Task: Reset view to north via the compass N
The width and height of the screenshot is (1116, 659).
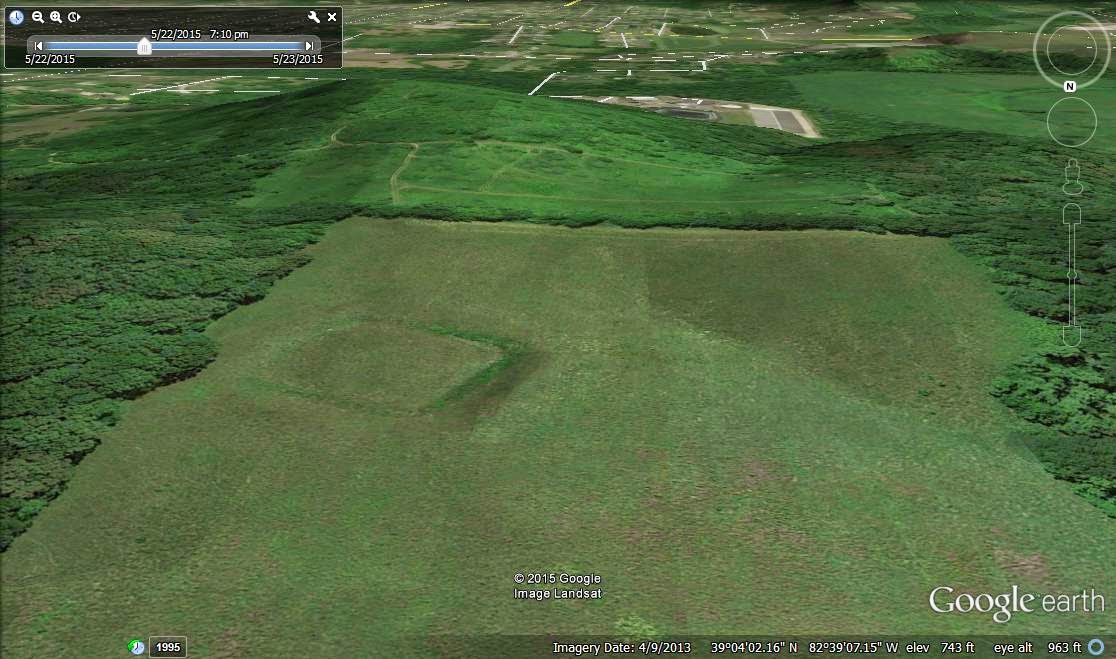Action: tap(1070, 86)
